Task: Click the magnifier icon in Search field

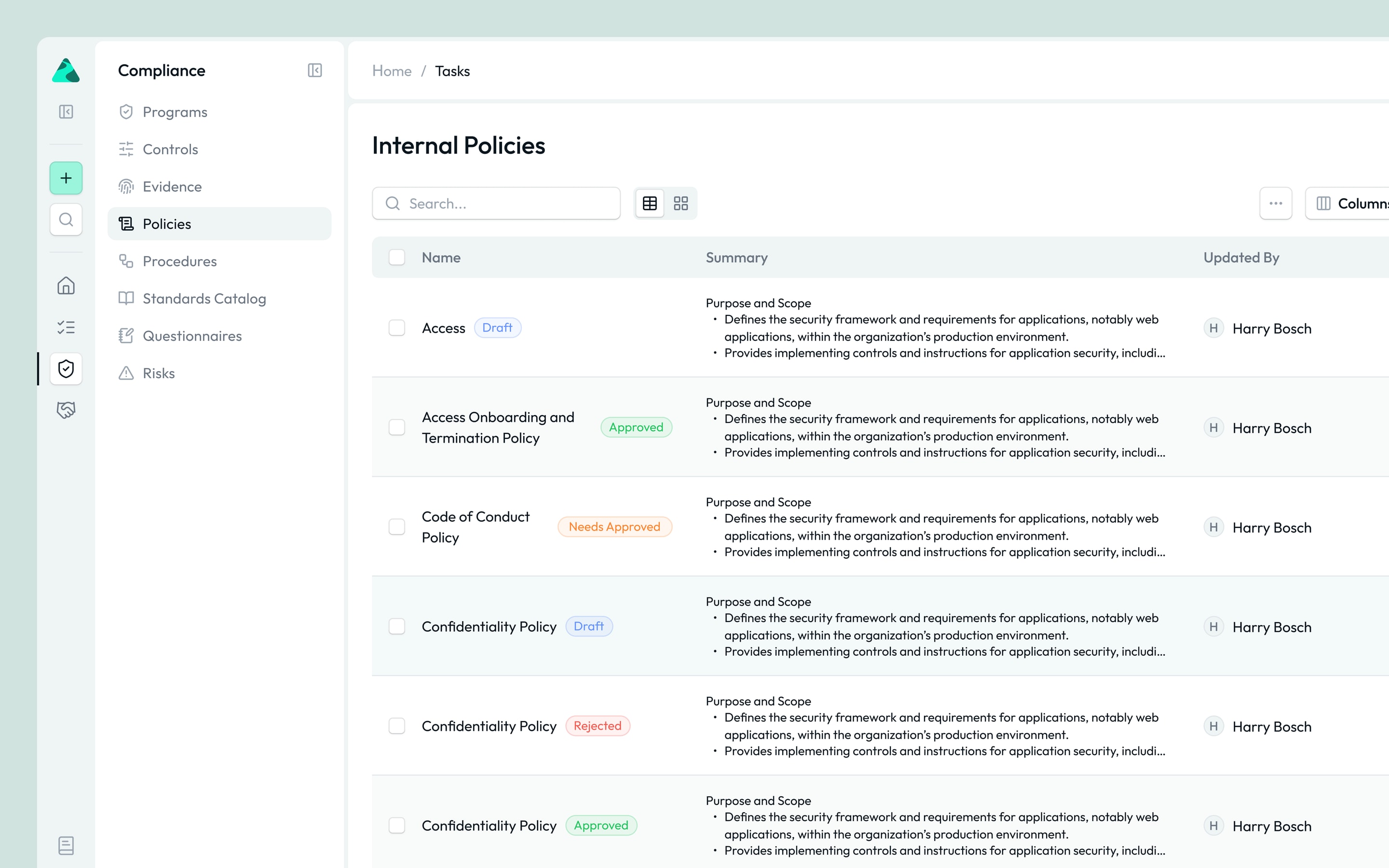Action: (393, 203)
